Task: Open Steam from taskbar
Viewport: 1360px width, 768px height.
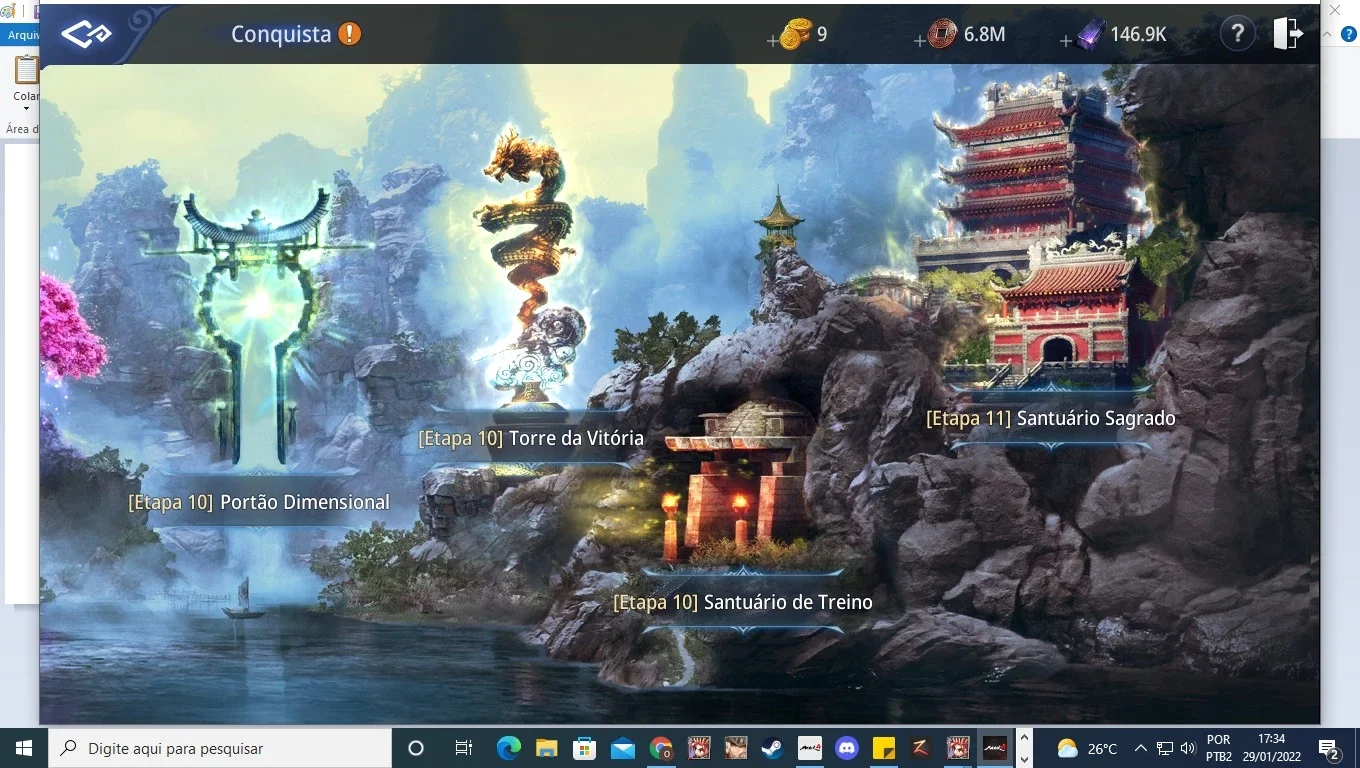Action: (x=772, y=748)
